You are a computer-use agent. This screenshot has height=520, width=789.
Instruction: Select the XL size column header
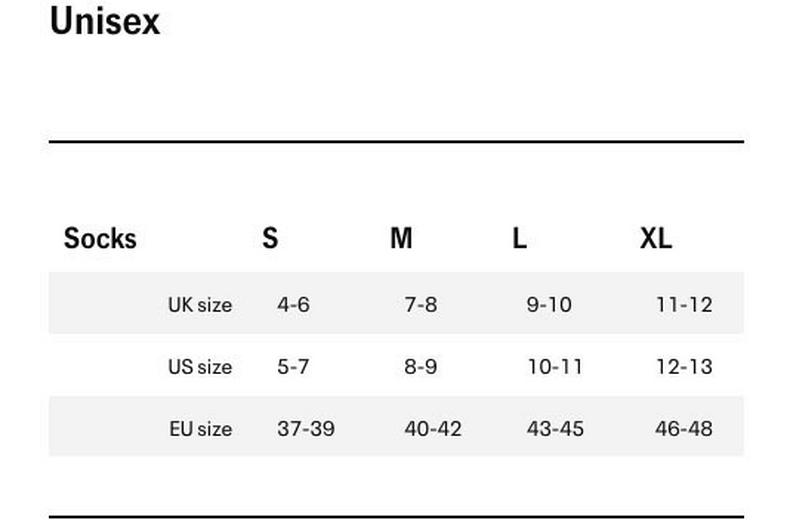656,239
